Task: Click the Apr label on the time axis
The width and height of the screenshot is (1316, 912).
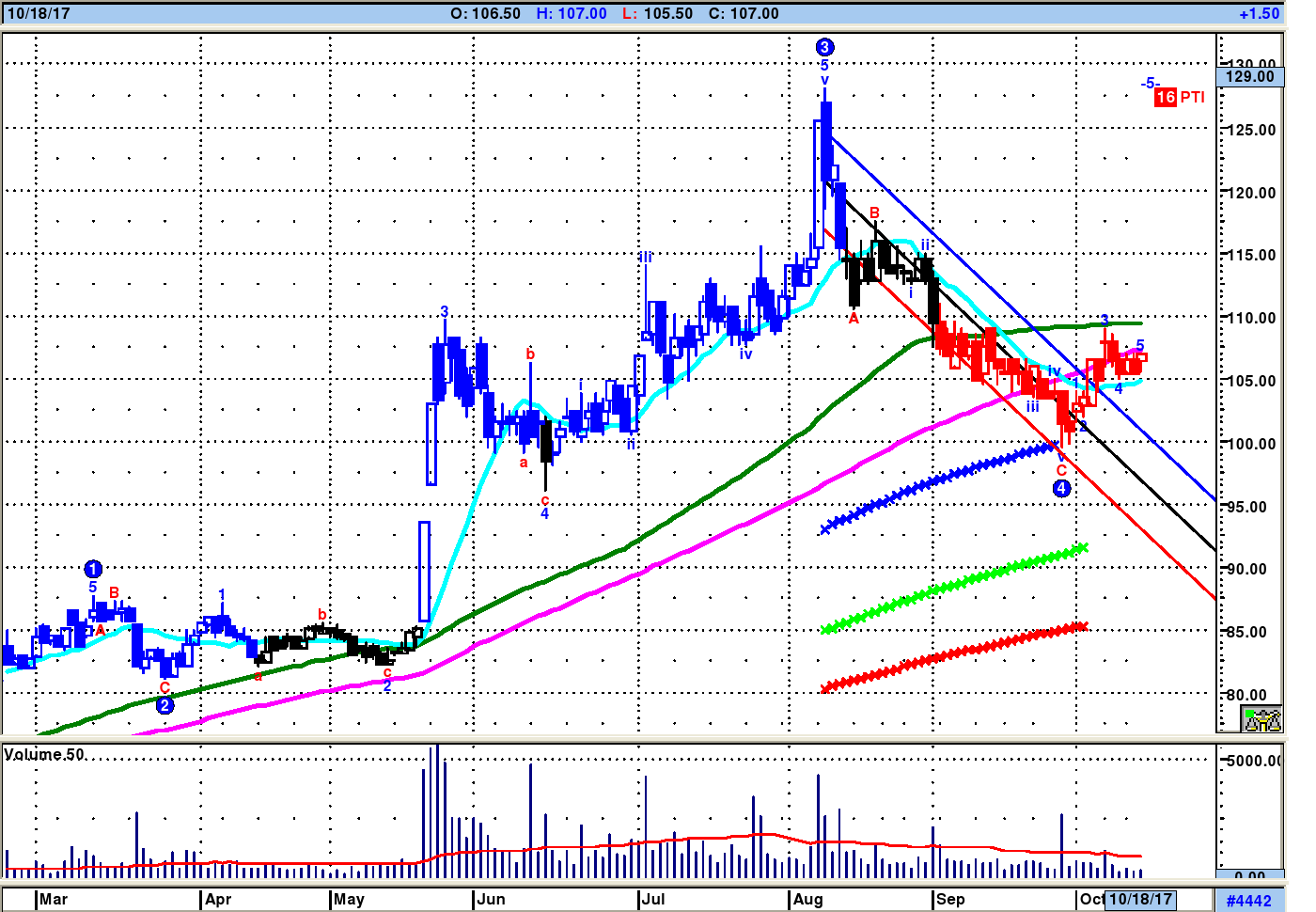Action: coord(218,899)
